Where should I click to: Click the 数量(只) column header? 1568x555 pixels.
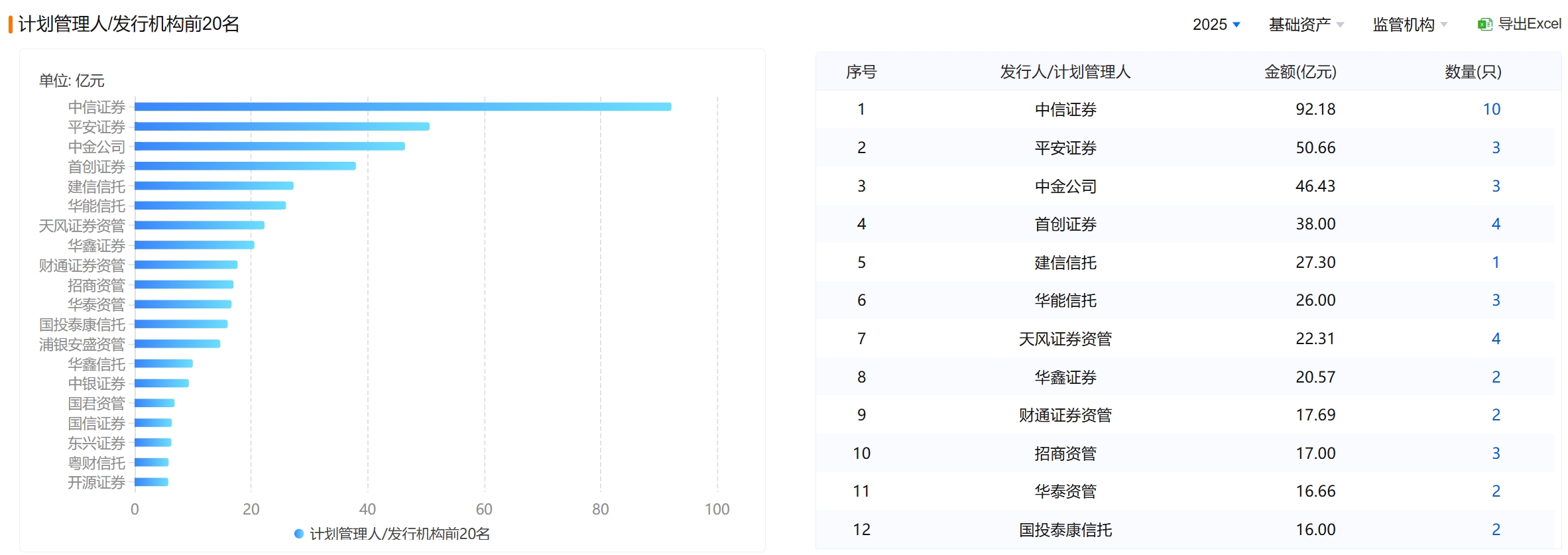(x=1473, y=72)
